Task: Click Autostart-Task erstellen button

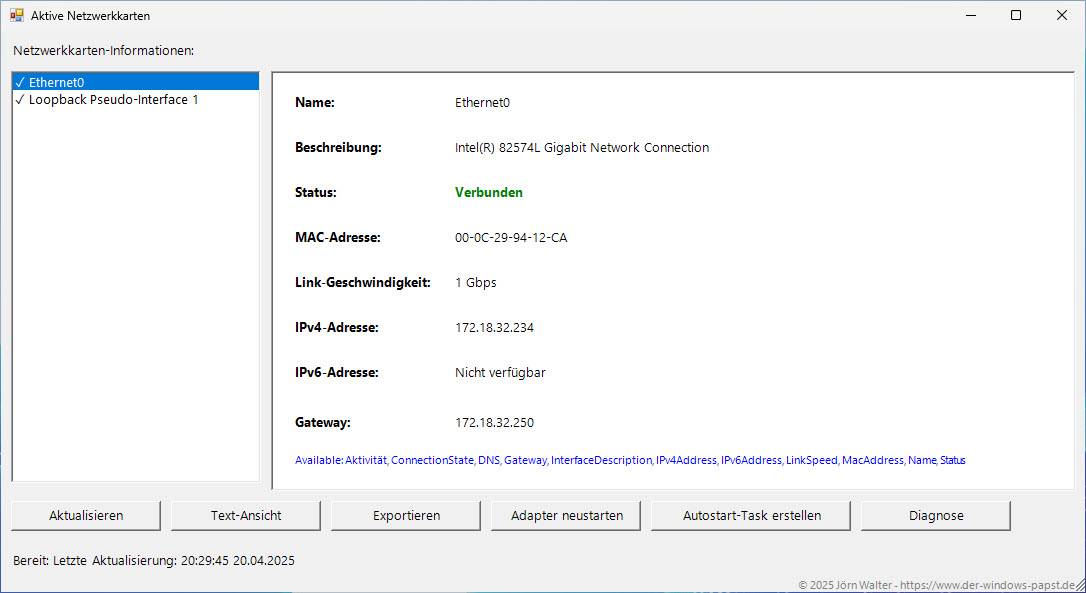Action: coord(751,516)
